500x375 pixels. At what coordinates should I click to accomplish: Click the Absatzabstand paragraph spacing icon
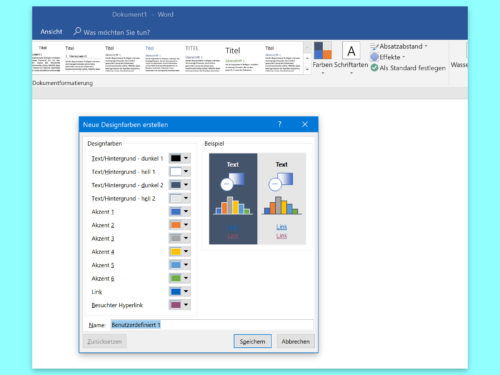click(374, 47)
